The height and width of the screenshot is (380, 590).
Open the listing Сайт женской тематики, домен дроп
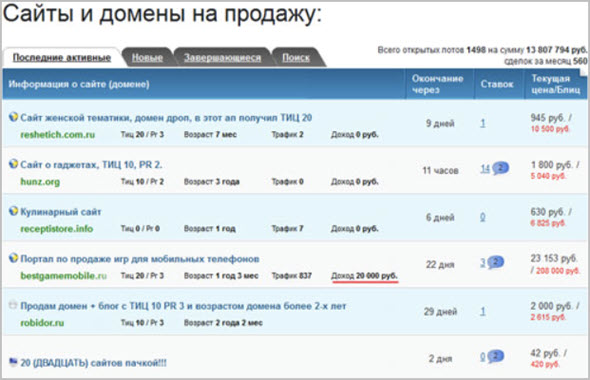(x=166, y=118)
